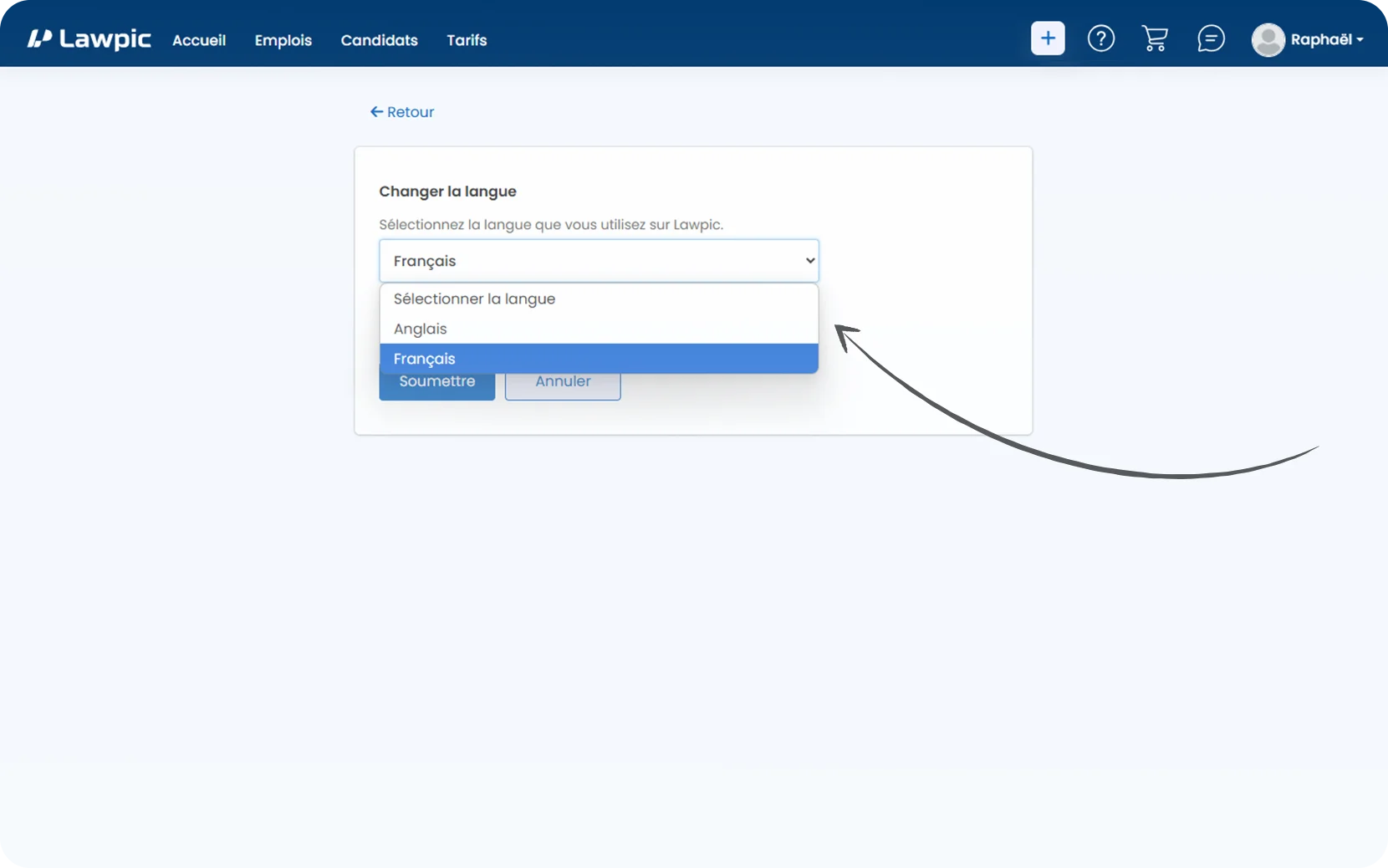Pick the 'Sélectionner la langue' placeholder option

coord(474,299)
